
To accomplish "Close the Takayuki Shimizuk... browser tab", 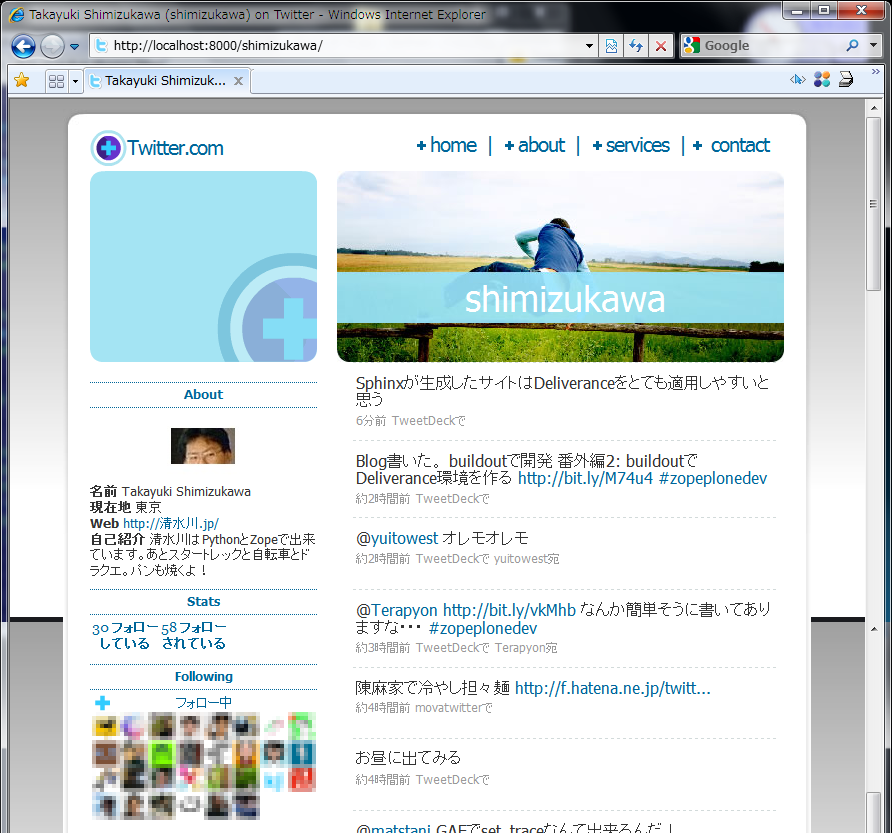I will click(x=239, y=81).
